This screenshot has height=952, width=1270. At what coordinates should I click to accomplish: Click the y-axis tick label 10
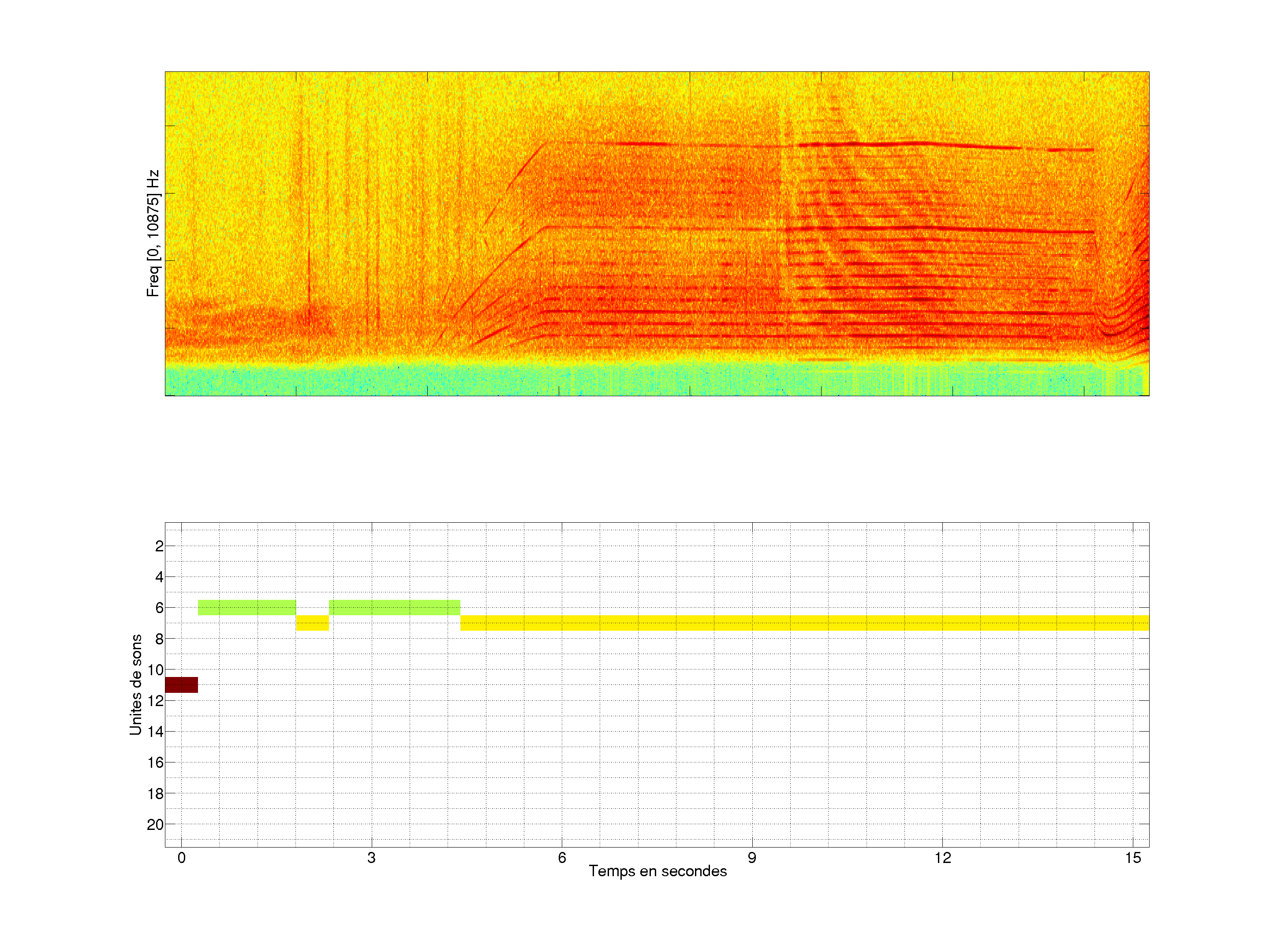click(x=155, y=669)
